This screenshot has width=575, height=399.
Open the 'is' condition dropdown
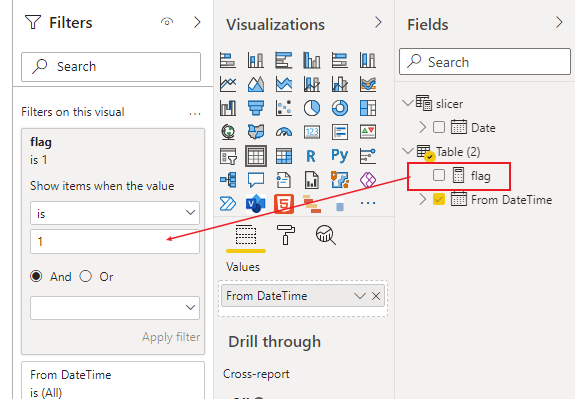115,213
